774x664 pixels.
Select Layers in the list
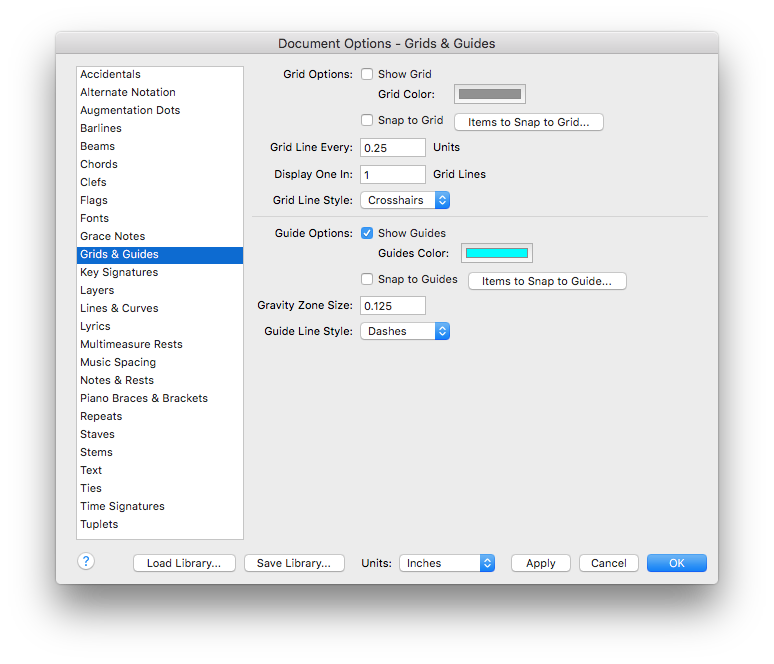pyautogui.click(x=159, y=290)
